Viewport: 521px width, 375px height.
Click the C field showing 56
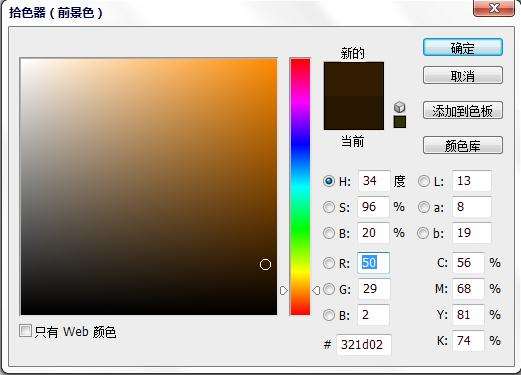[468, 263]
